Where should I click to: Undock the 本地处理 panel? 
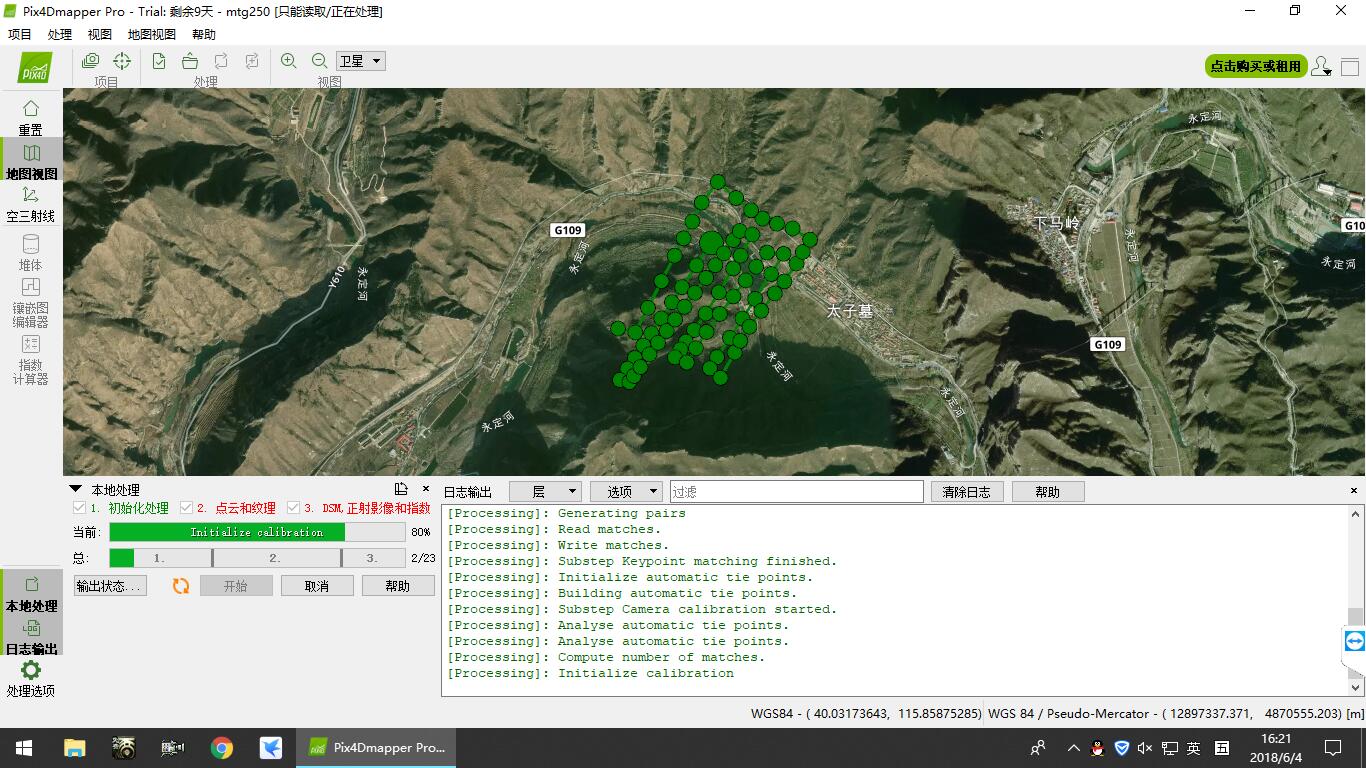401,489
